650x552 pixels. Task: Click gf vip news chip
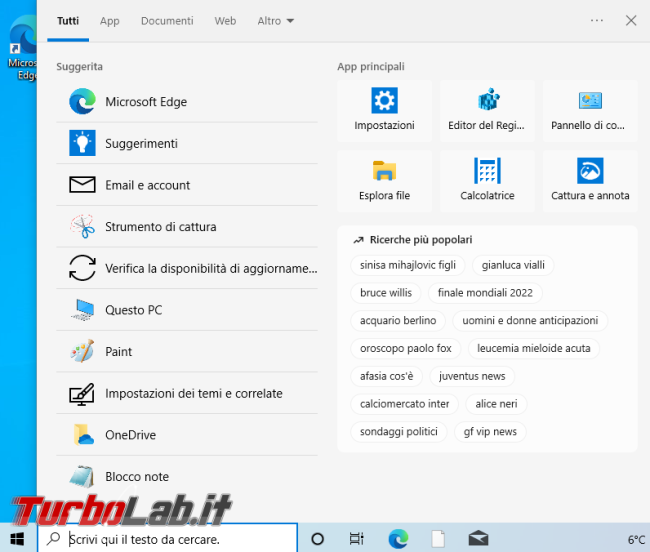tap(490, 431)
